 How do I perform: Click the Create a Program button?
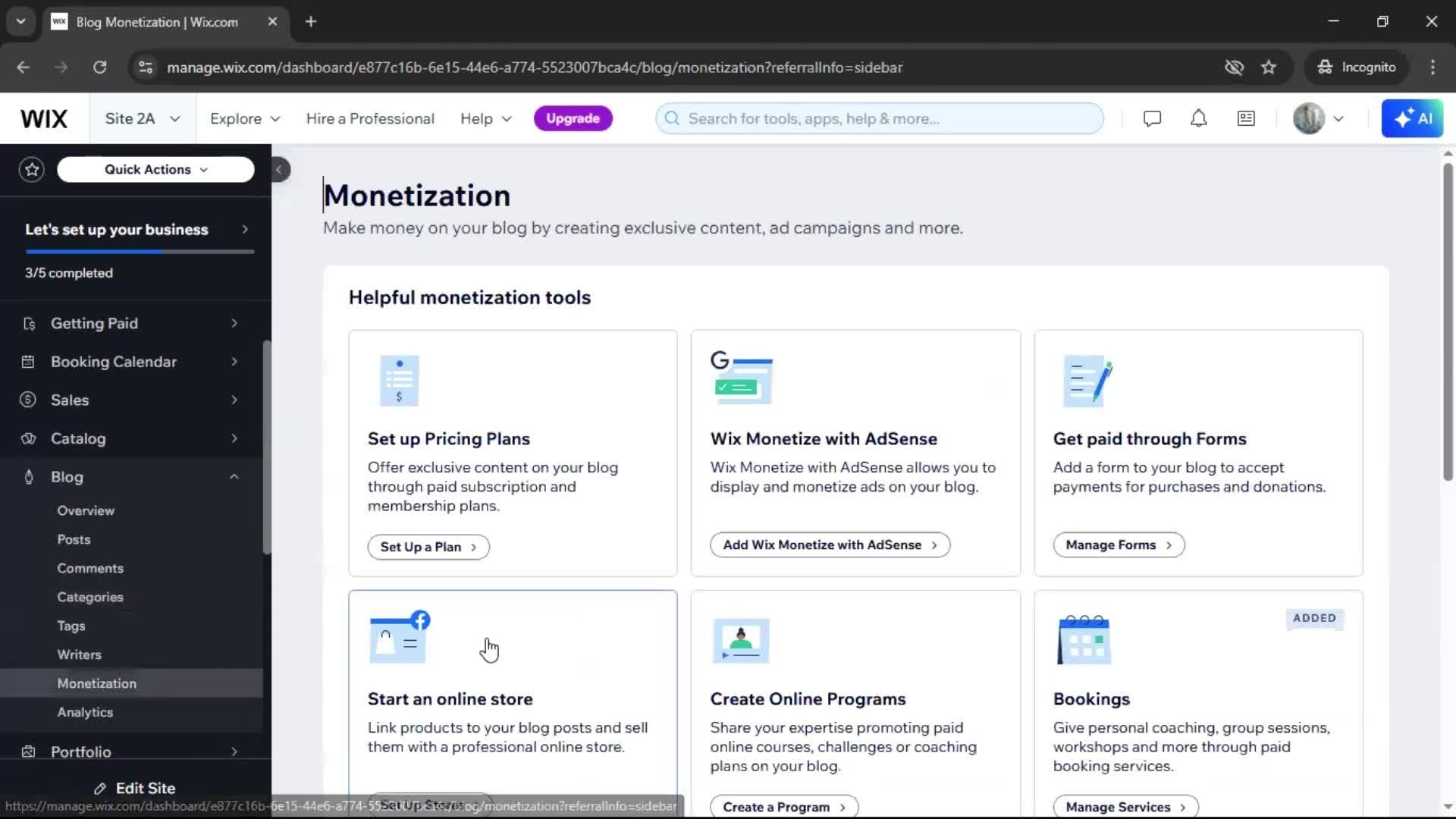click(784, 807)
